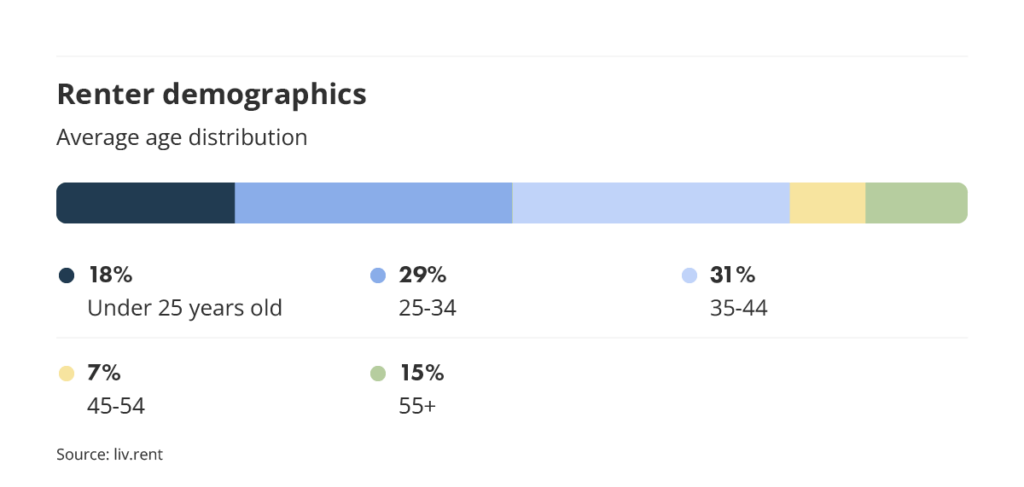Viewport: 1024px width, 487px height.
Task: Click the light blue bar segment
Action: [x=651, y=203]
